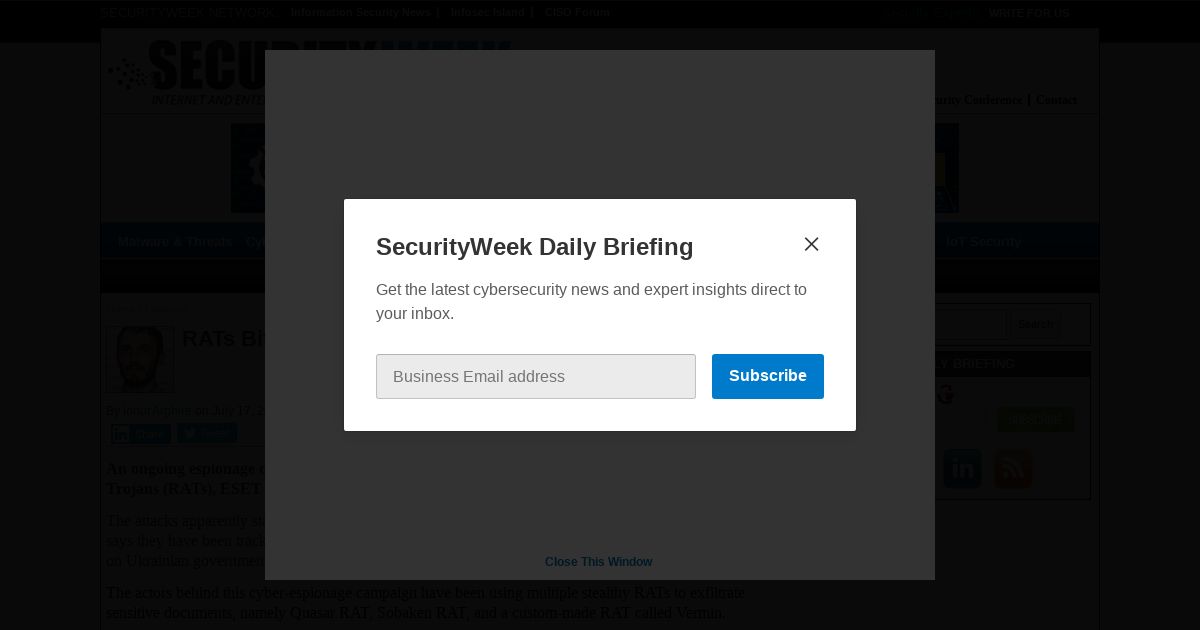Open the CISO Forum link
Viewport: 1200px width, 630px height.
click(577, 13)
